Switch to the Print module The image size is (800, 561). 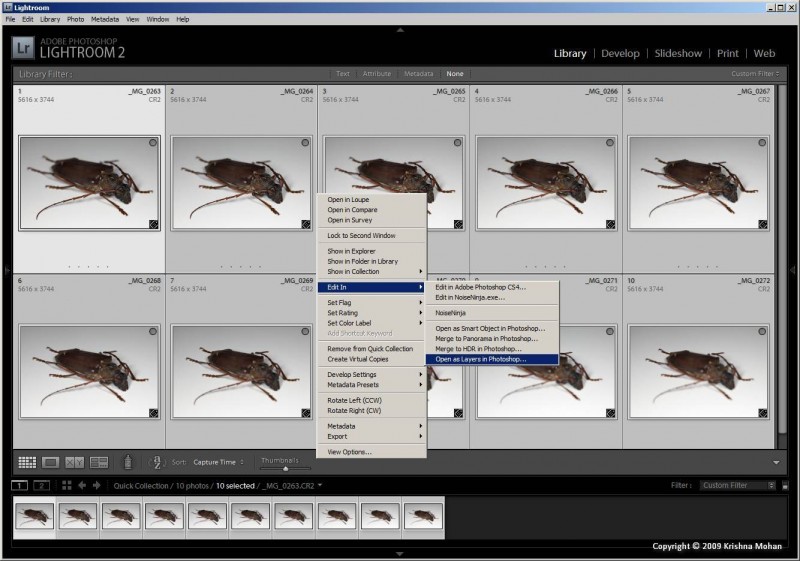[728, 54]
